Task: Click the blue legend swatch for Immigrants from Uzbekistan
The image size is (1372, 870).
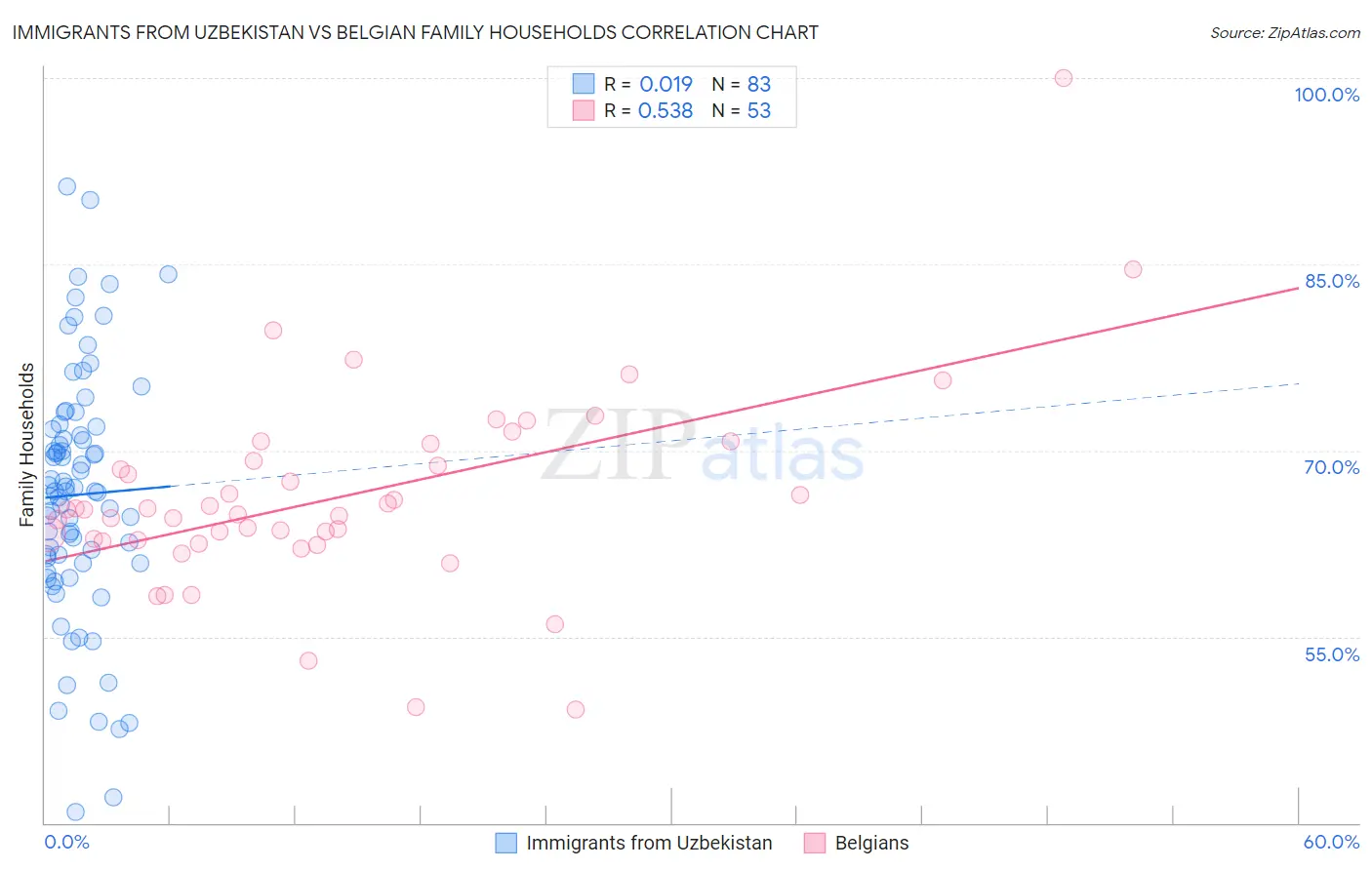Action: (506, 843)
